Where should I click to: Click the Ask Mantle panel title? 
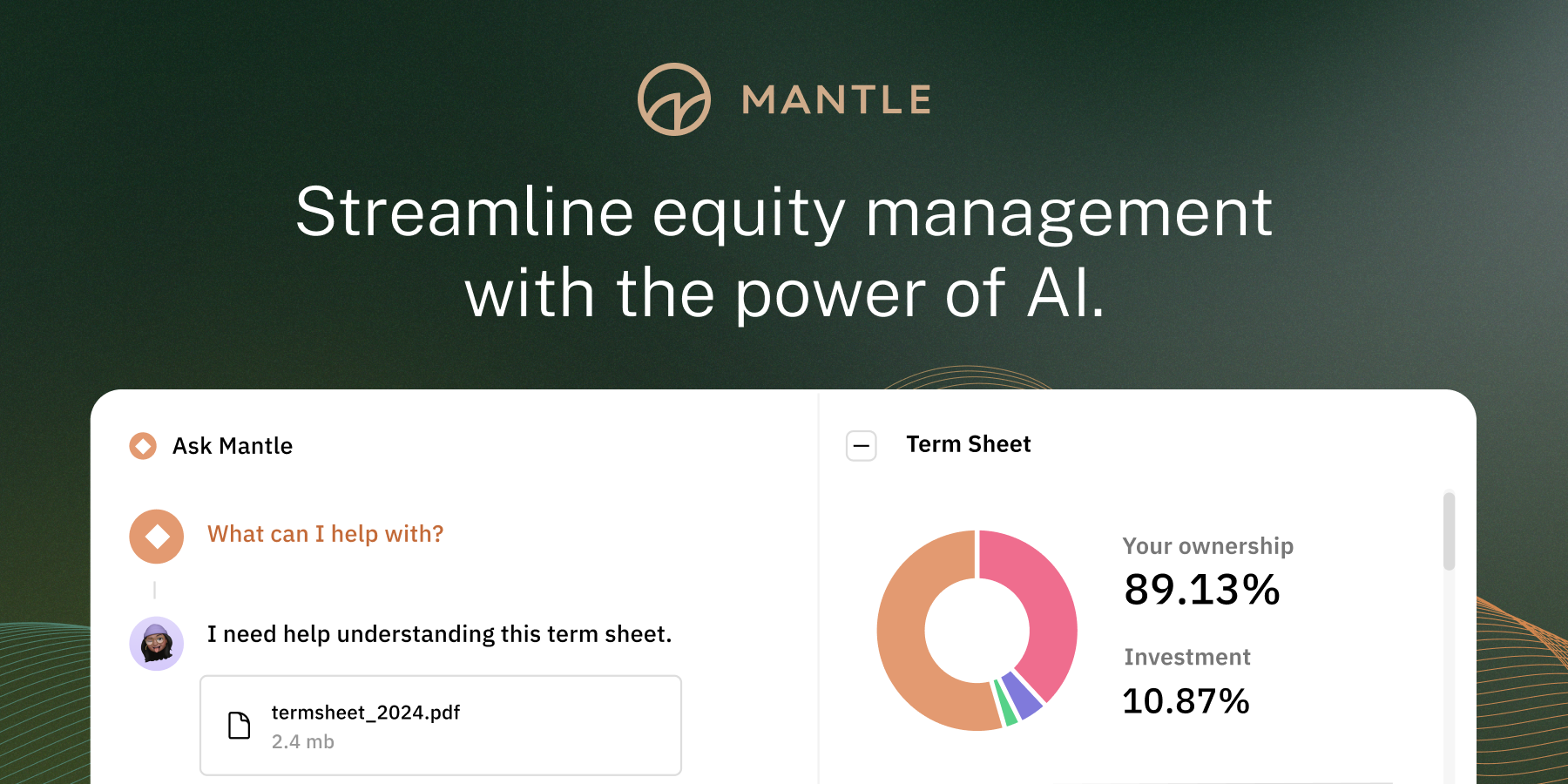point(233,446)
